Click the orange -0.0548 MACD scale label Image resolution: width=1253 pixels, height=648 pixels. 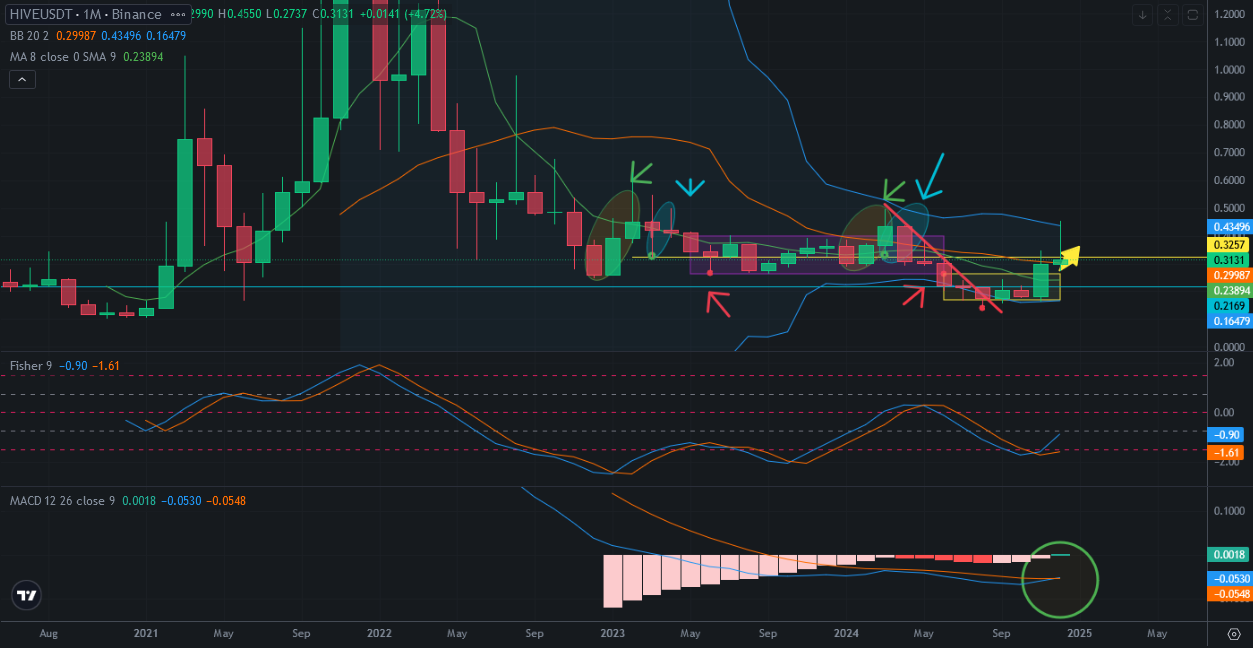pyautogui.click(x=1229, y=594)
